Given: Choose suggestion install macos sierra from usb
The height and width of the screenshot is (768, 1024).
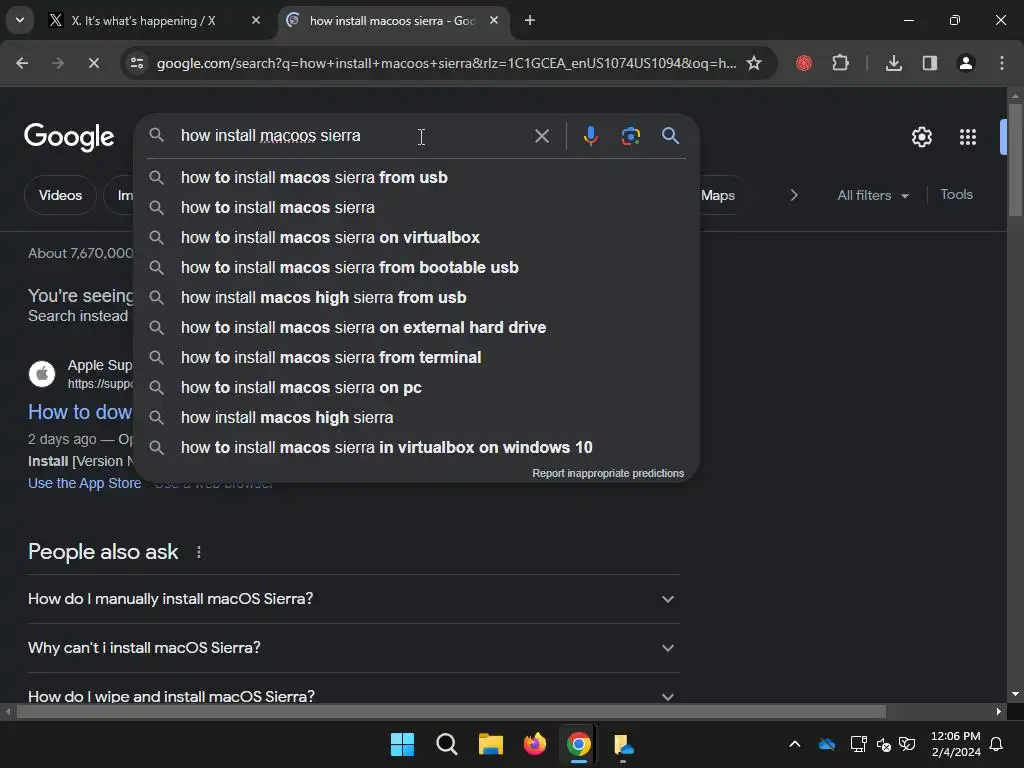Looking at the screenshot, I should point(416,178).
